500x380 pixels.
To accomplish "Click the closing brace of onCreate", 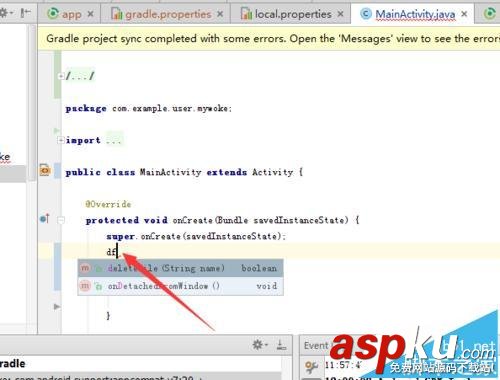I will (x=108, y=316).
